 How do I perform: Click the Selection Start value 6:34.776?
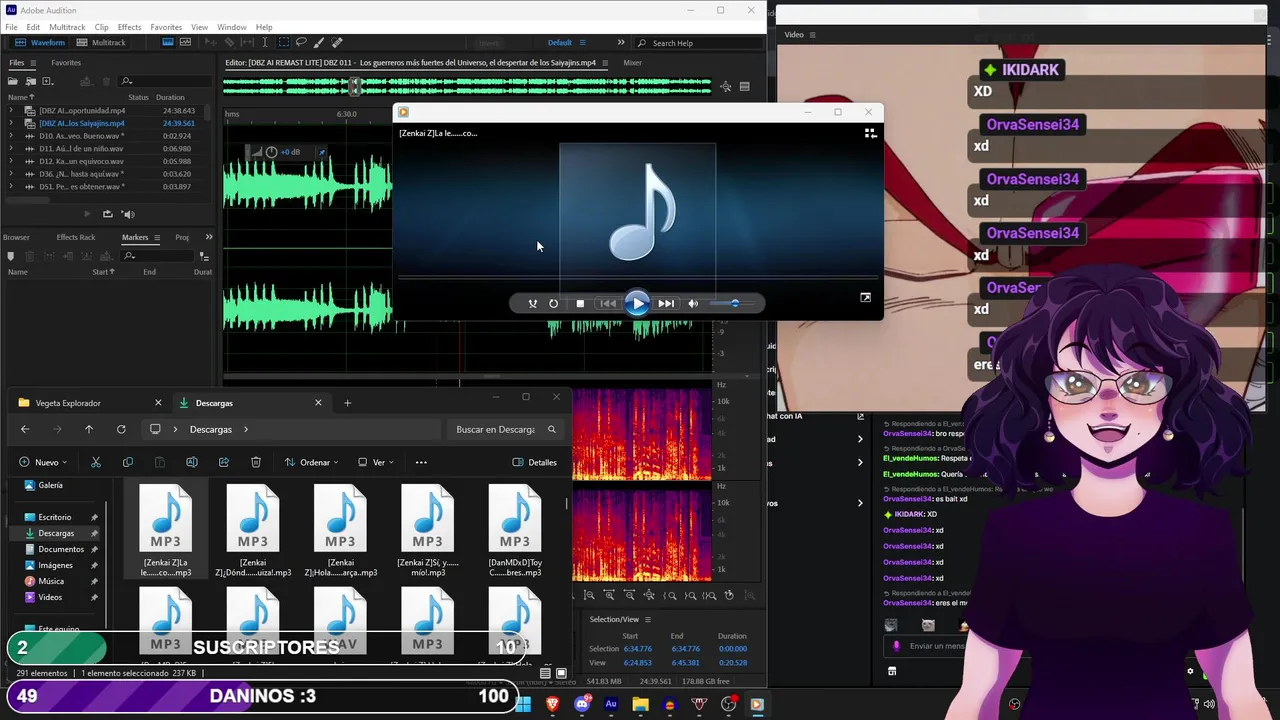tap(636, 648)
